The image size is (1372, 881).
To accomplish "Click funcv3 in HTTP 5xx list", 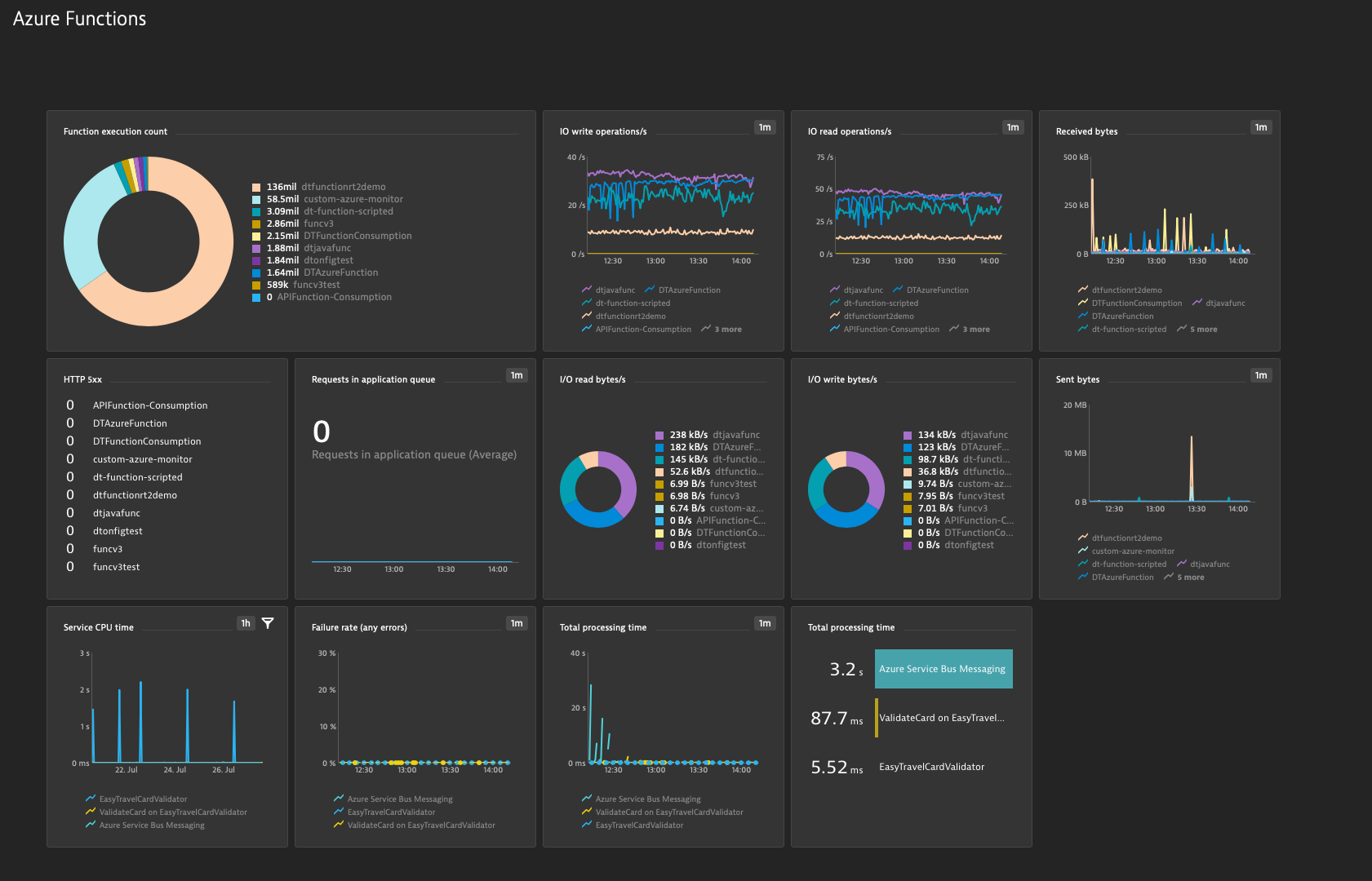I will coord(108,549).
